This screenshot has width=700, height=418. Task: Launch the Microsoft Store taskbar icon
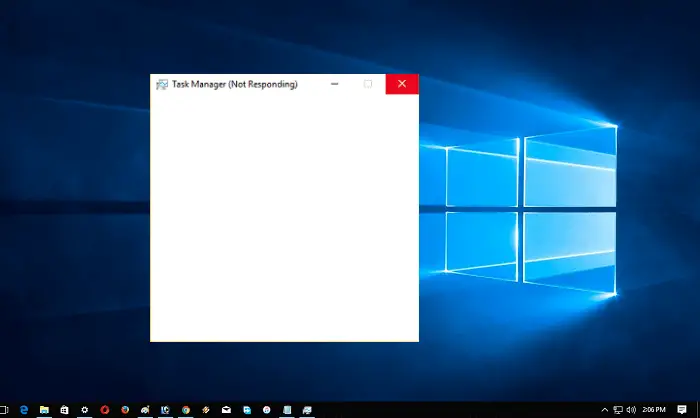pyautogui.click(x=64, y=410)
